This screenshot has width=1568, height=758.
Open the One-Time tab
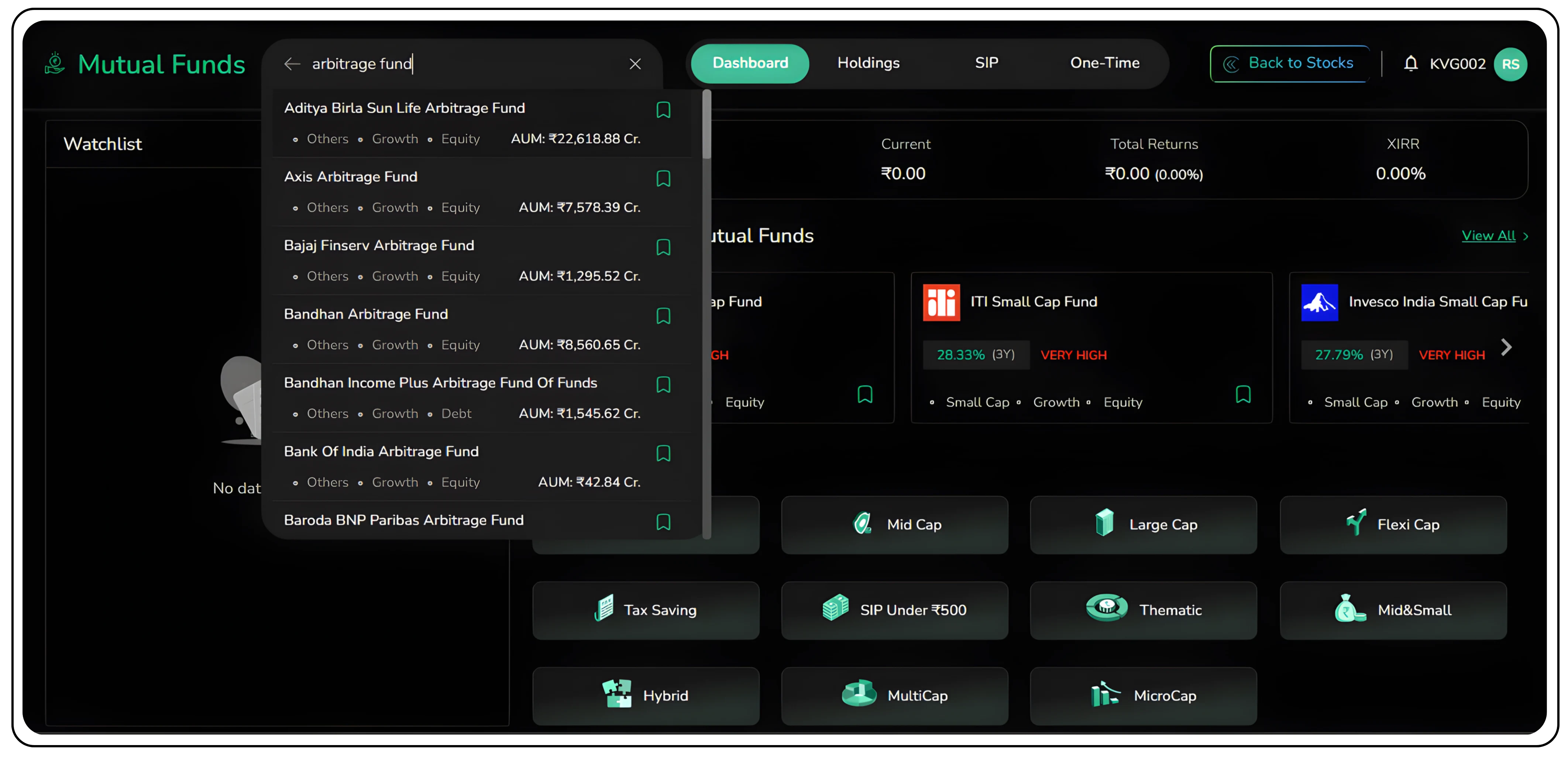click(1105, 63)
